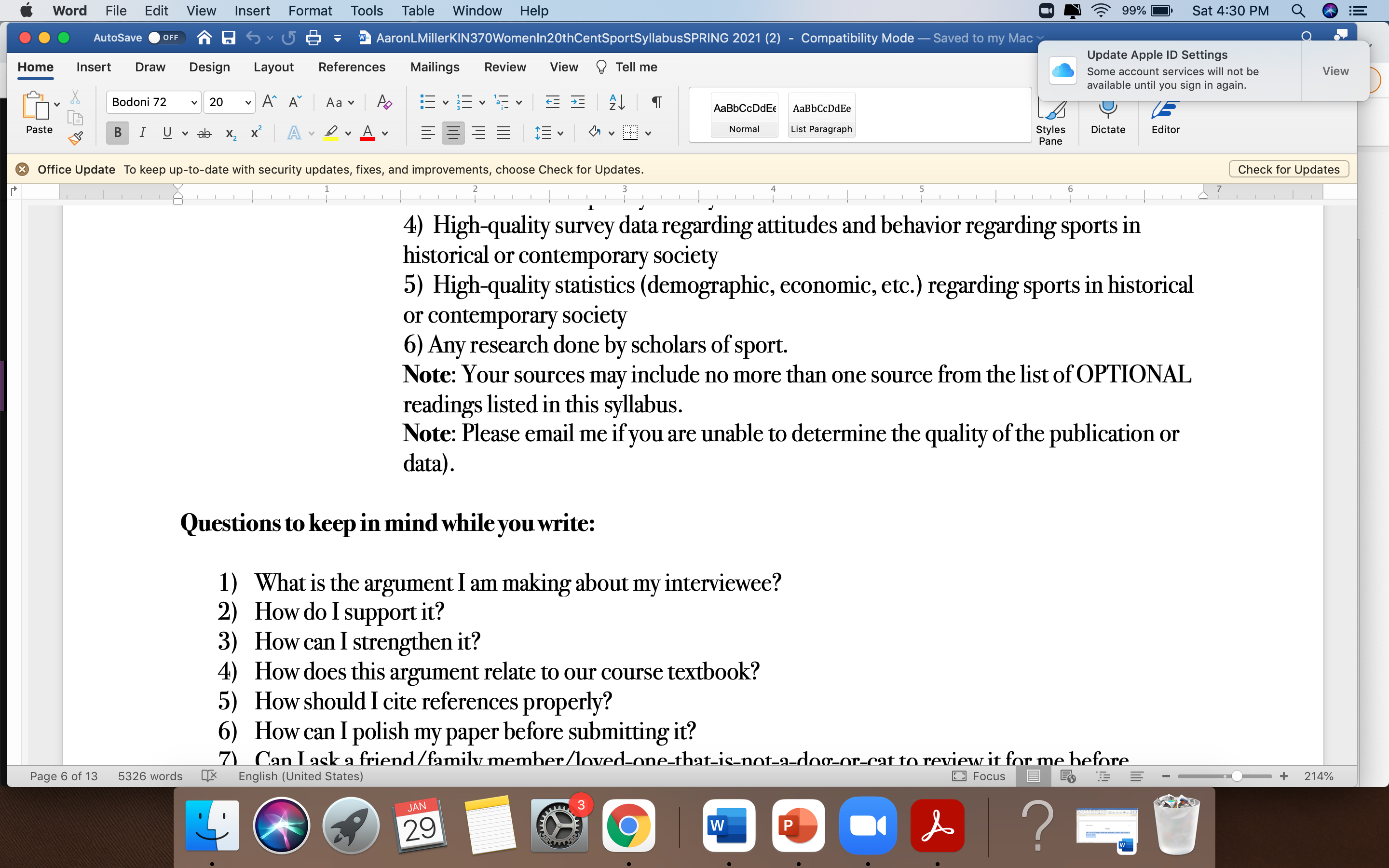Expand the Paste options dropdown arrow
The width and height of the screenshot is (1389, 868).
click(x=57, y=105)
